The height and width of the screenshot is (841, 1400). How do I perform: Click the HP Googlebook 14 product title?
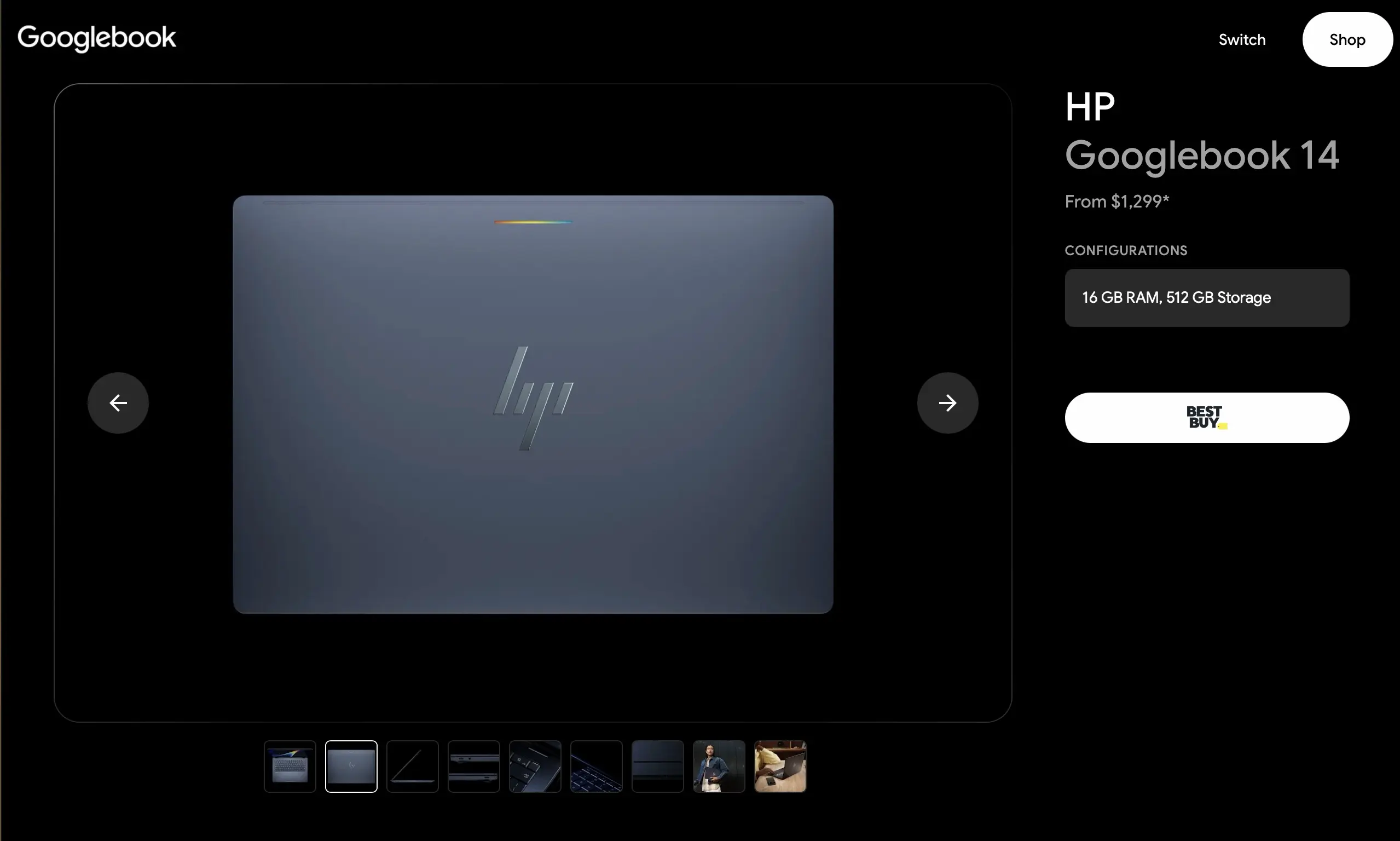[1202, 131]
